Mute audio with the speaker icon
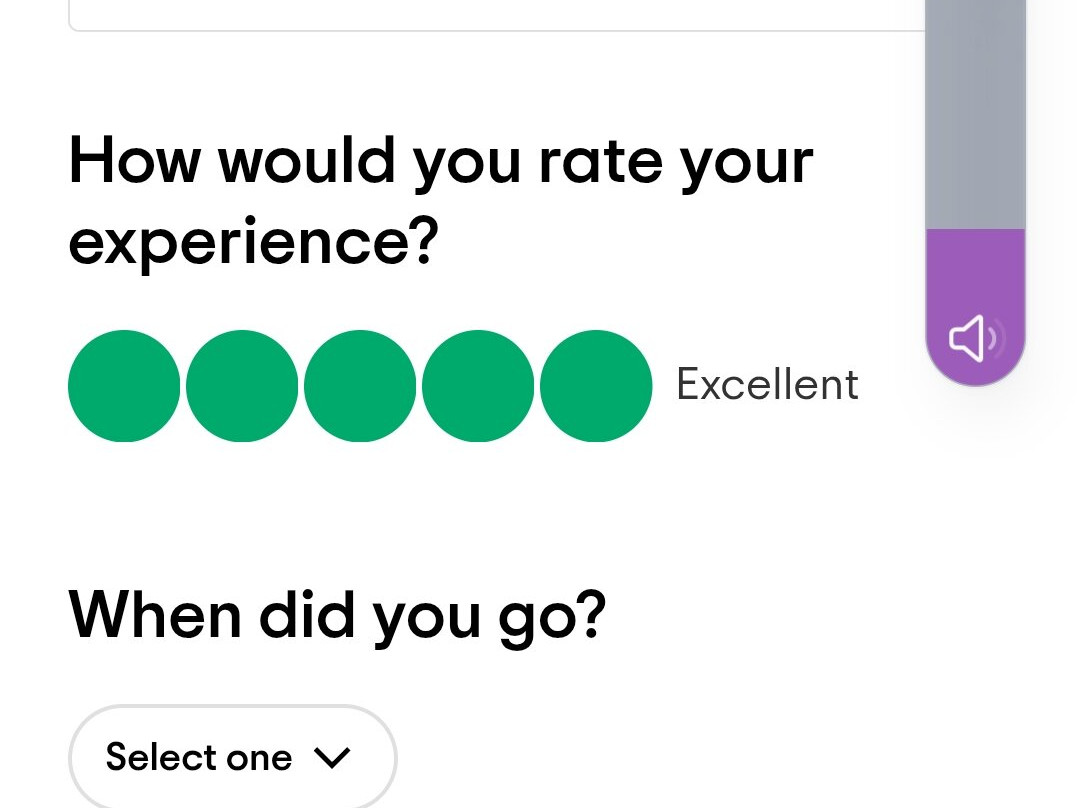Screen dimensions: 1080x808 click(x=975, y=338)
